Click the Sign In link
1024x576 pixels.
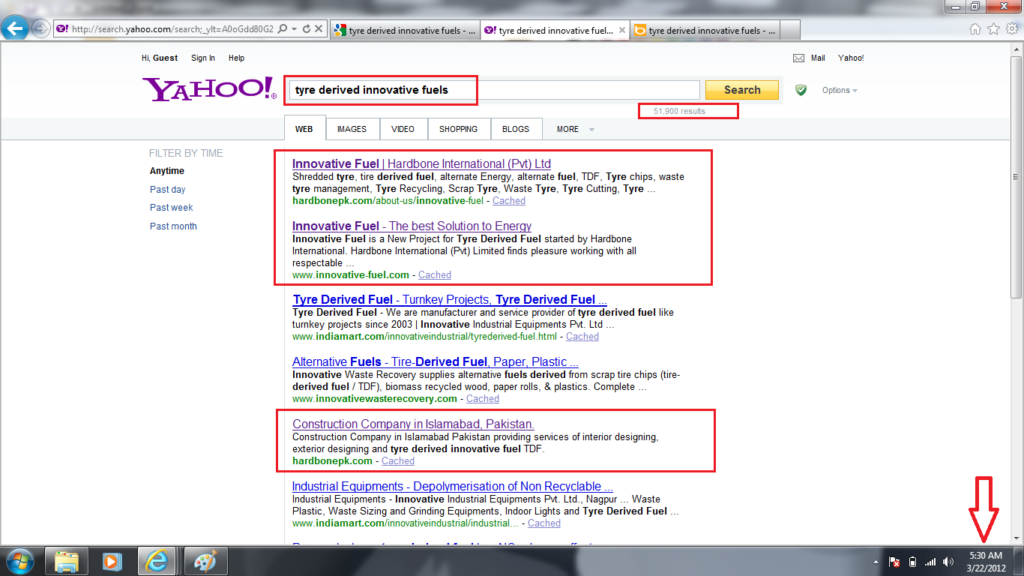pyautogui.click(x=203, y=58)
